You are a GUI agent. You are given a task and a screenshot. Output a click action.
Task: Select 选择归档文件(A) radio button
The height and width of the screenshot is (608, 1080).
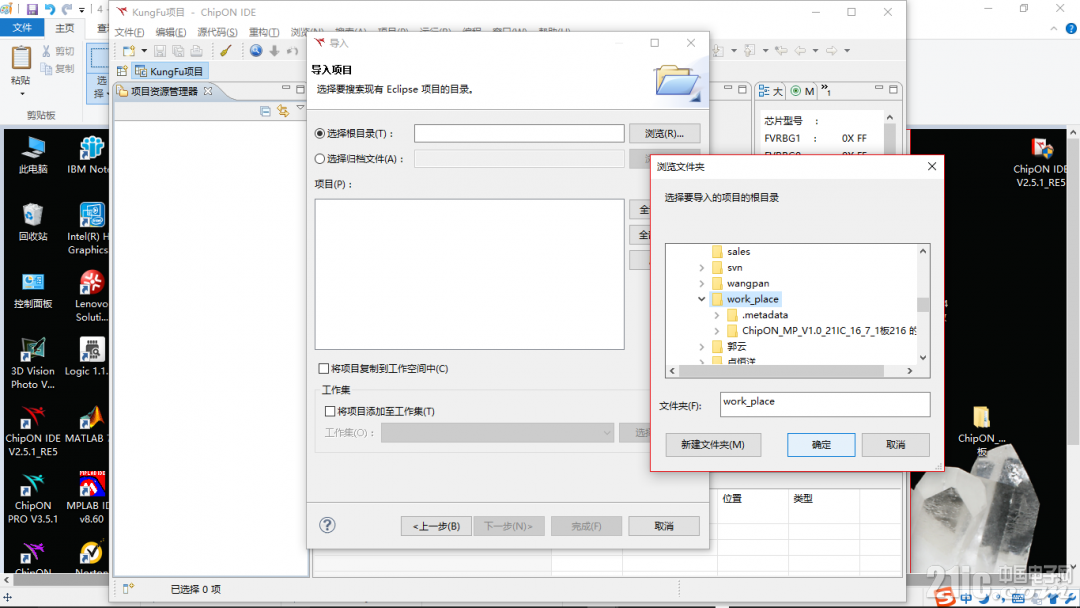coord(320,159)
